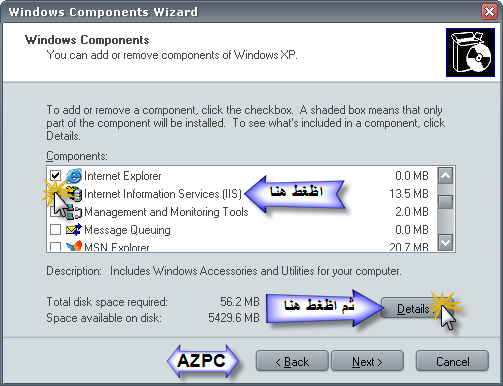Click the Message Queuing envelope icon
The height and width of the screenshot is (386, 503).
tap(74, 230)
